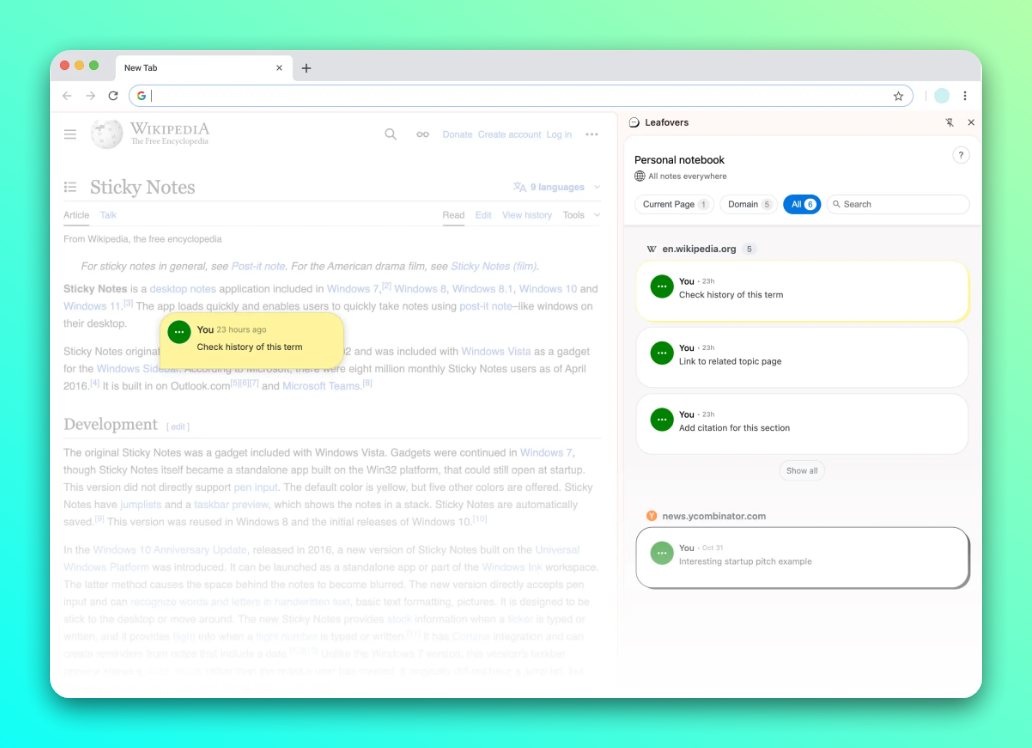Screen dimensions: 1032x748
Task: Unpin the Leafovers side panel
Action: tap(949, 122)
